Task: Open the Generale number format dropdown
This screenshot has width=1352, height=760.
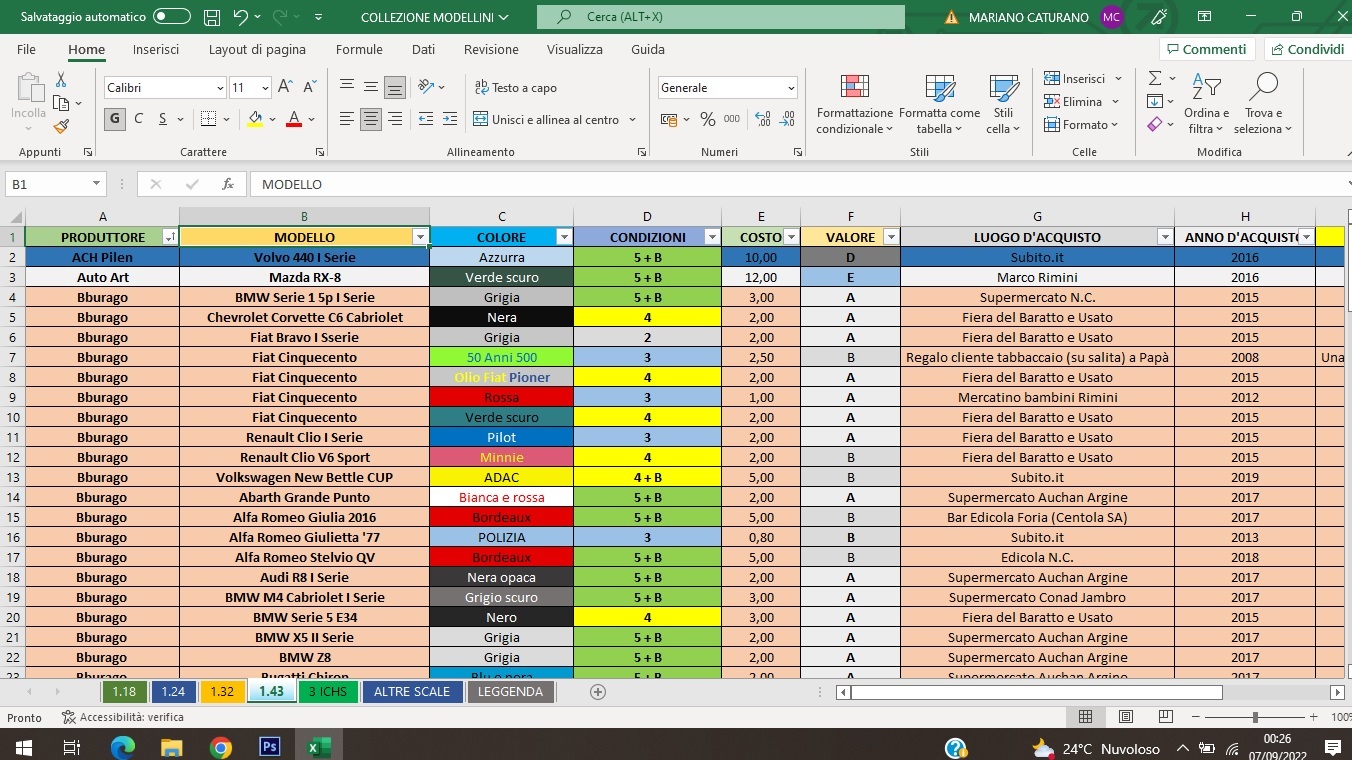Action: coord(790,88)
